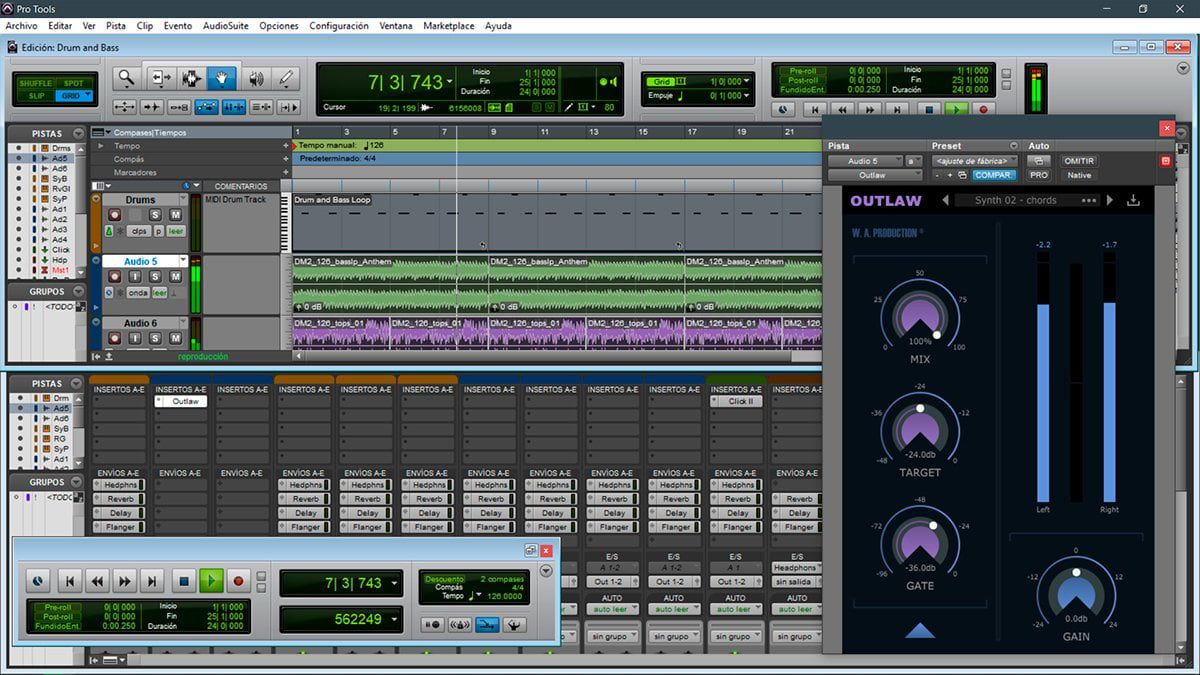Click Play in Edit window transport
The height and width of the screenshot is (675, 1200).
click(957, 110)
